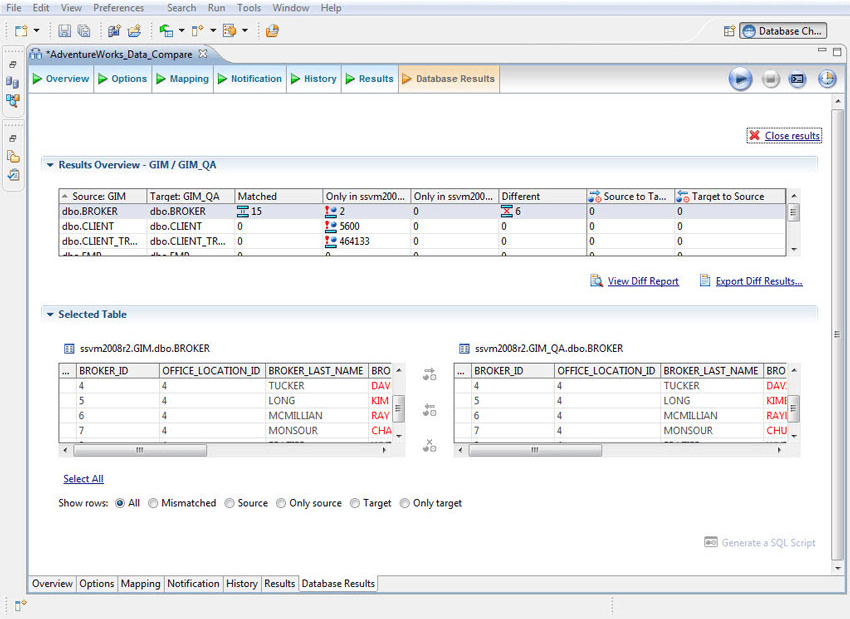
Task: Click the Close results link
Action: (792, 136)
